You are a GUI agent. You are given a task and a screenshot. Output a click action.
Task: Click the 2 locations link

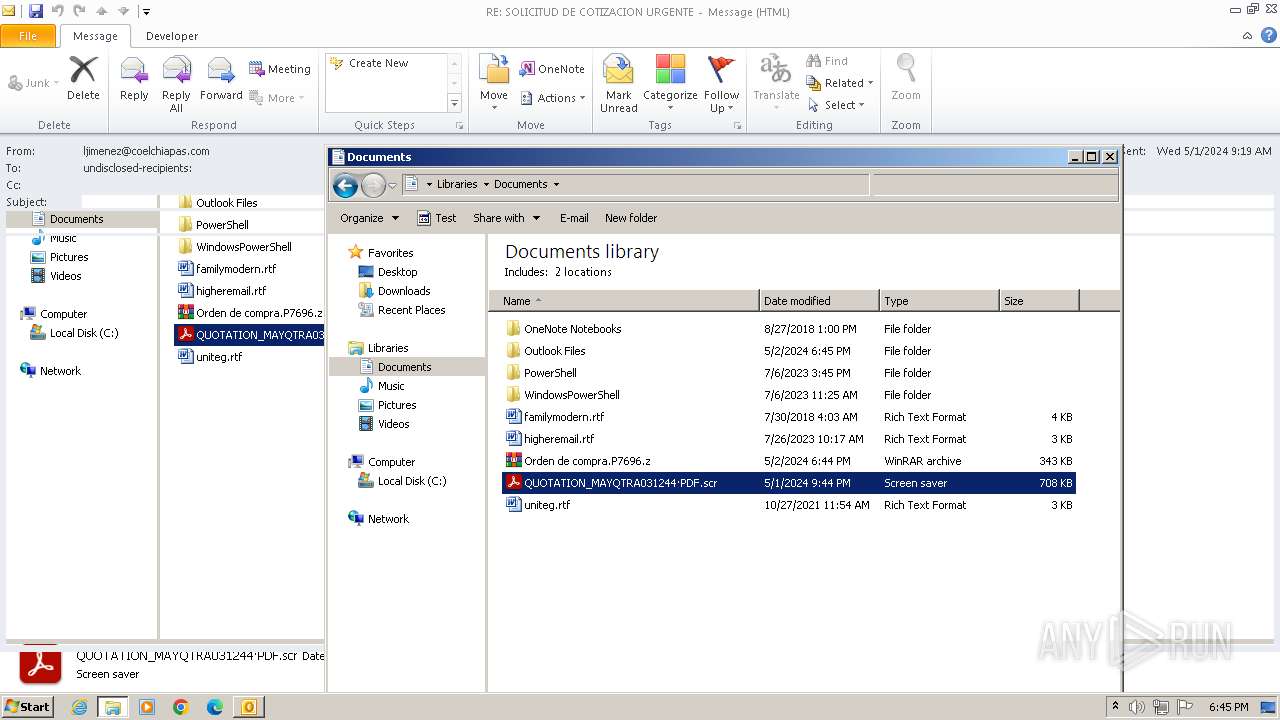pyautogui.click(x=583, y=272)
